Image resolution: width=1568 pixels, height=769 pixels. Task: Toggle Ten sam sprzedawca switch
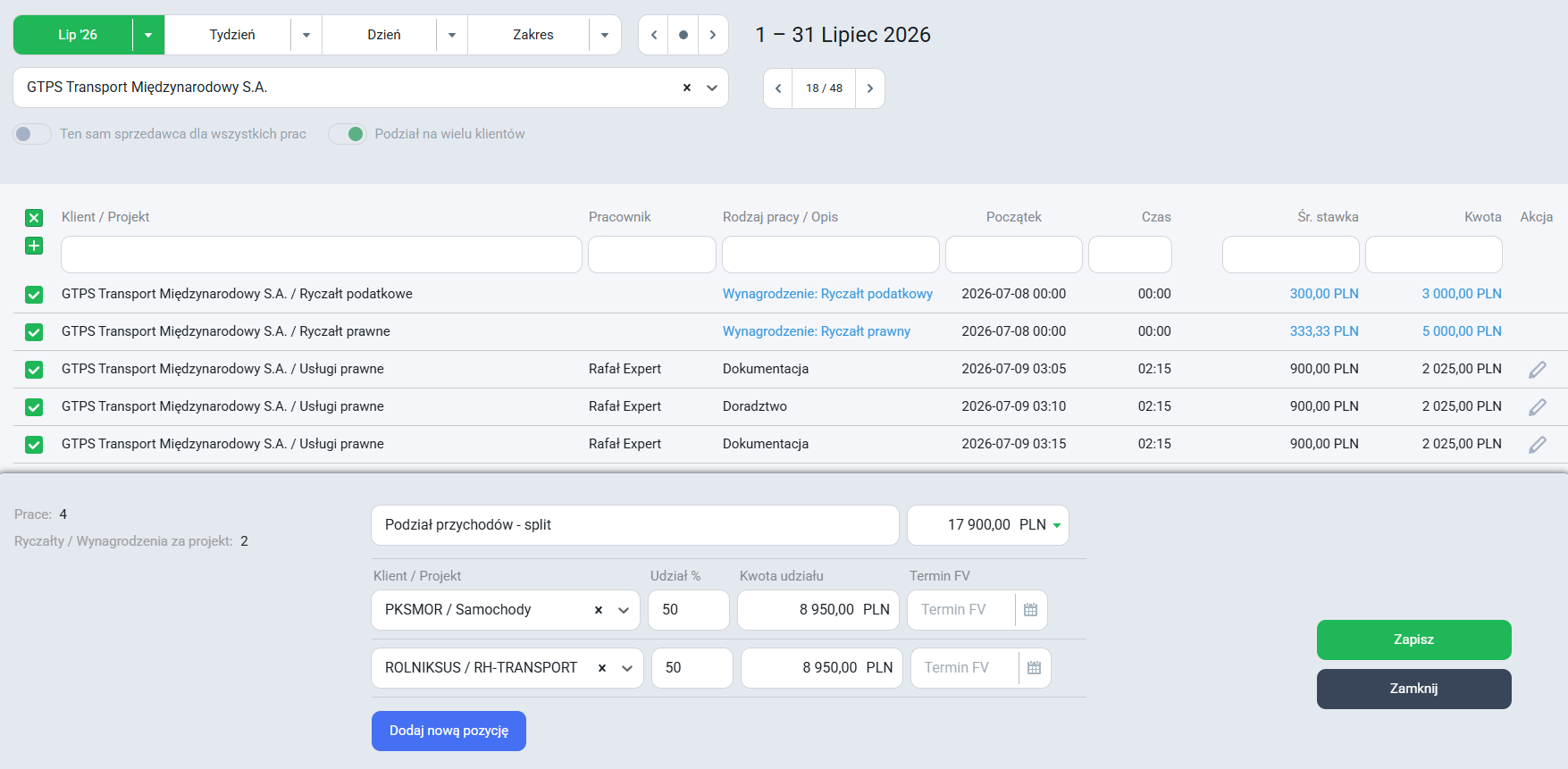[x=32, y=134]
